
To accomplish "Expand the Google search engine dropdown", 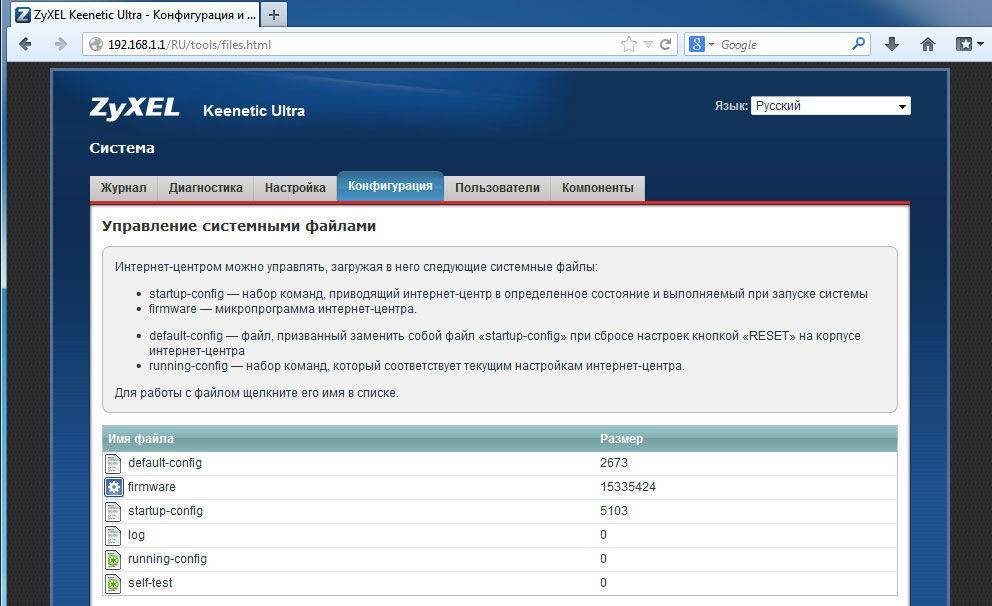I will point(711,44).
